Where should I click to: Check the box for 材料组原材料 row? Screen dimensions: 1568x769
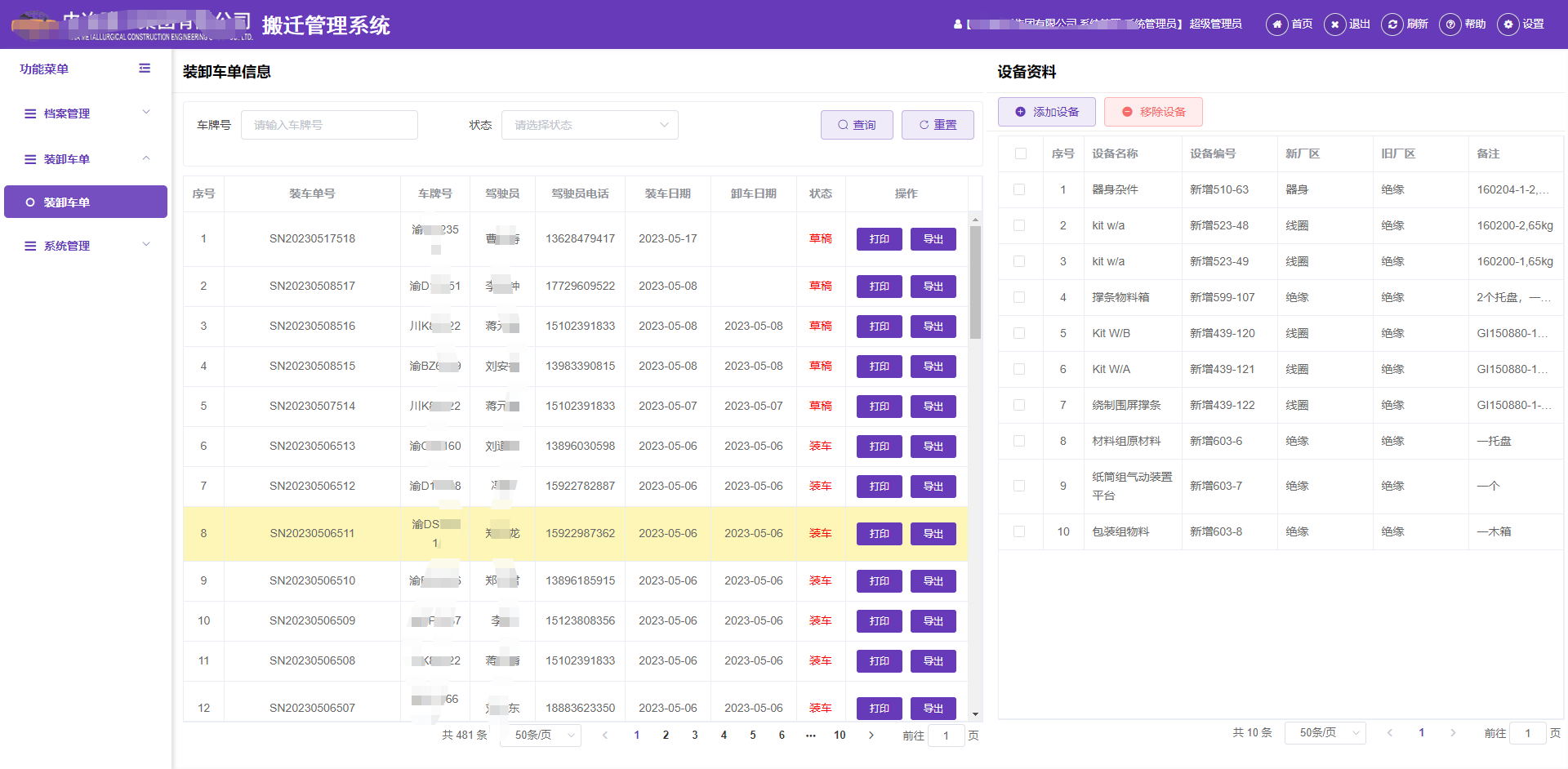pyautogui.click(x=1019, y=441)
